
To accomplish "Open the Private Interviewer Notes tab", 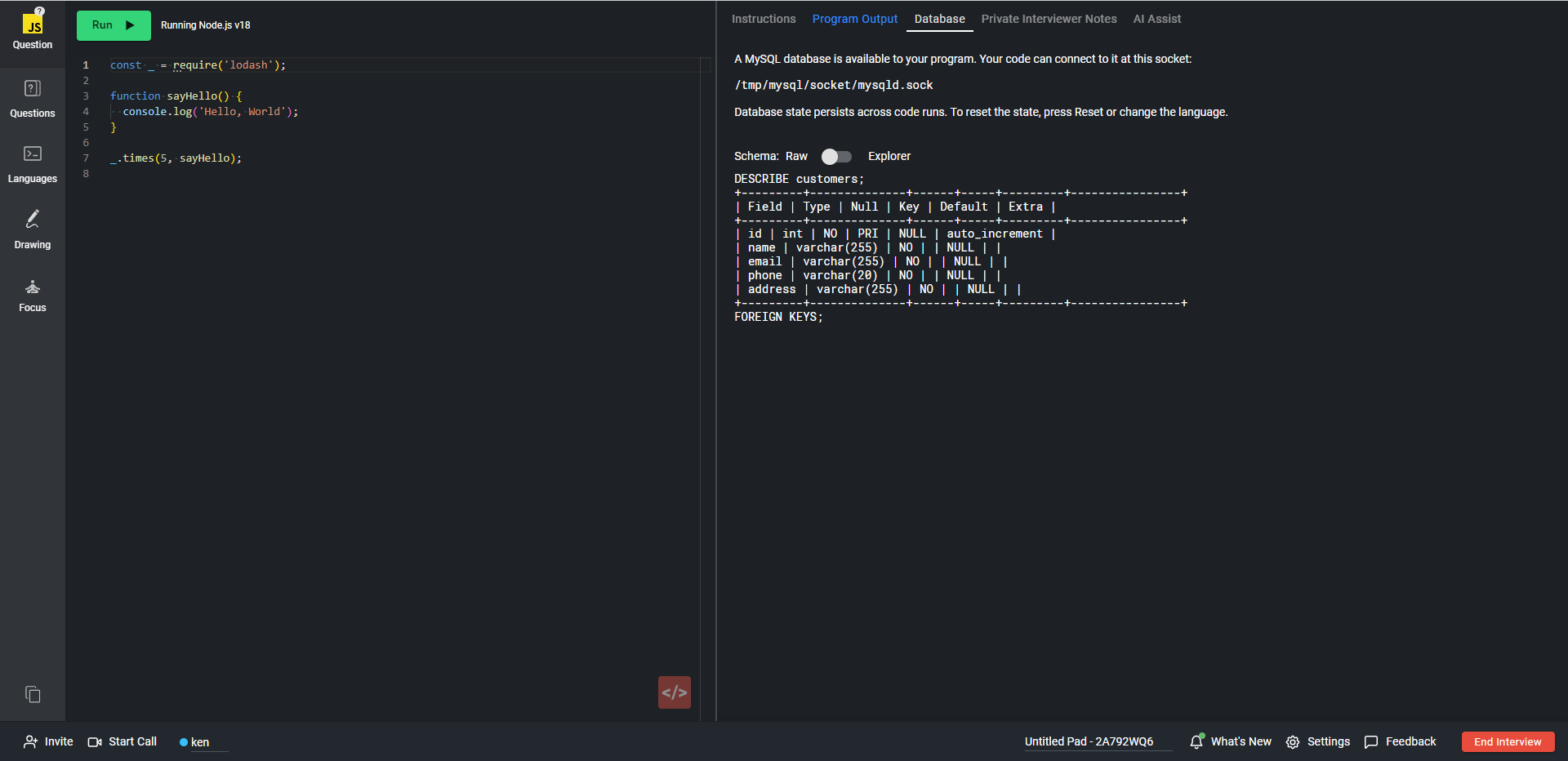I will coord(1049,19).
